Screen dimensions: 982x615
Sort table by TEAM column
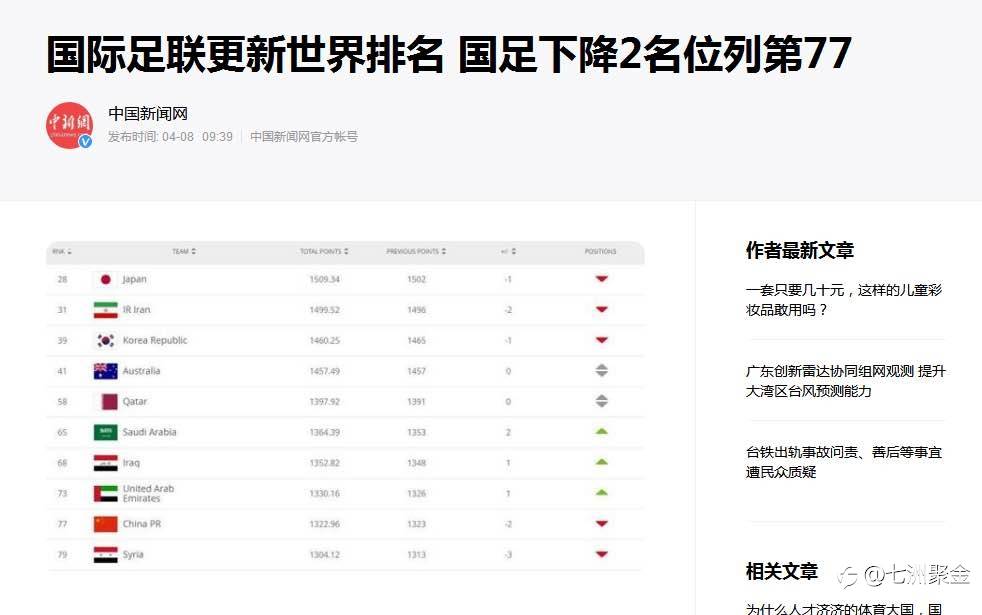pyautogui.click(x=184, y=252)
